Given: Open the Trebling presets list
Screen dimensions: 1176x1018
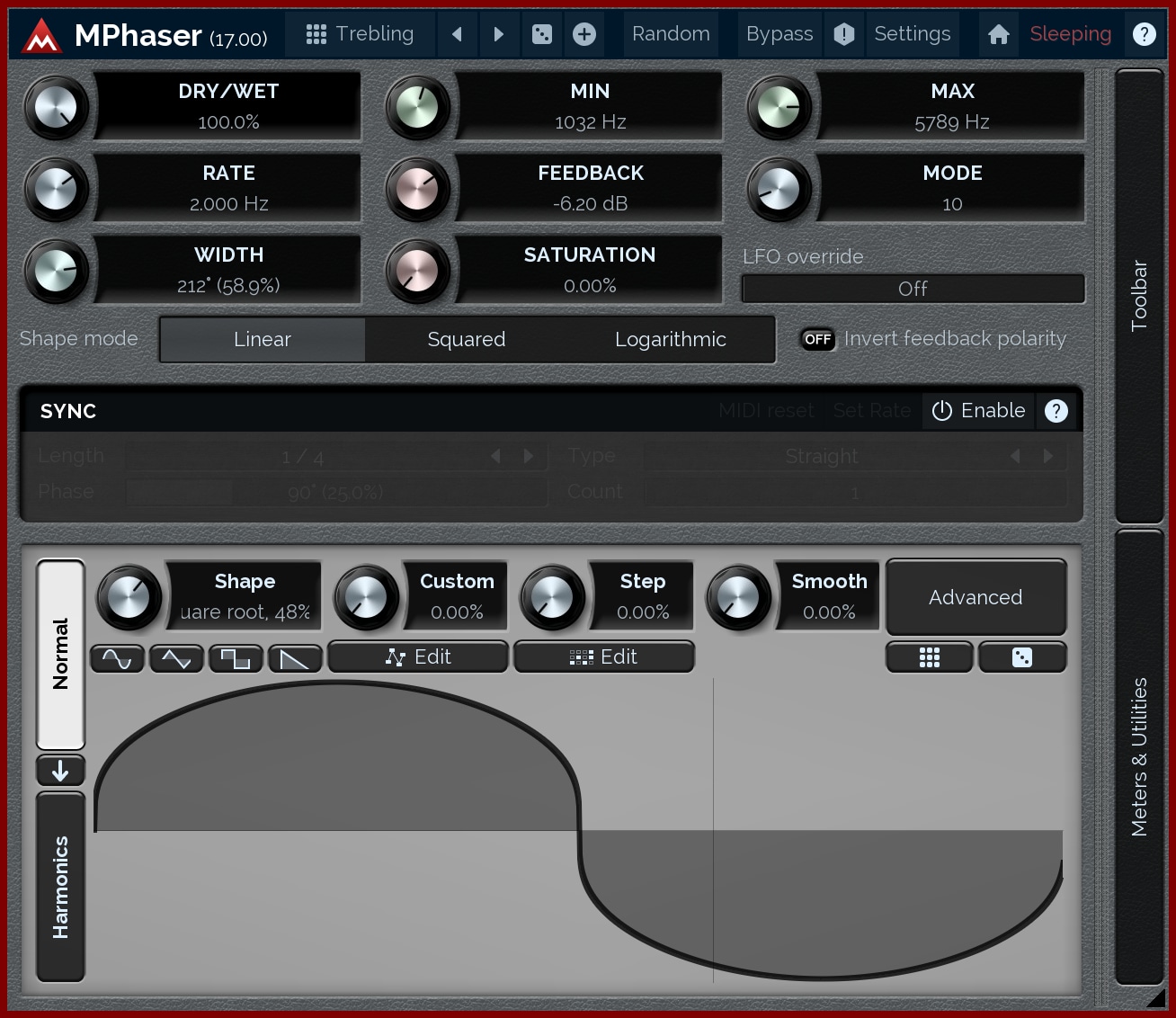Looking at the screenshot, I should (x=360, y=34).
